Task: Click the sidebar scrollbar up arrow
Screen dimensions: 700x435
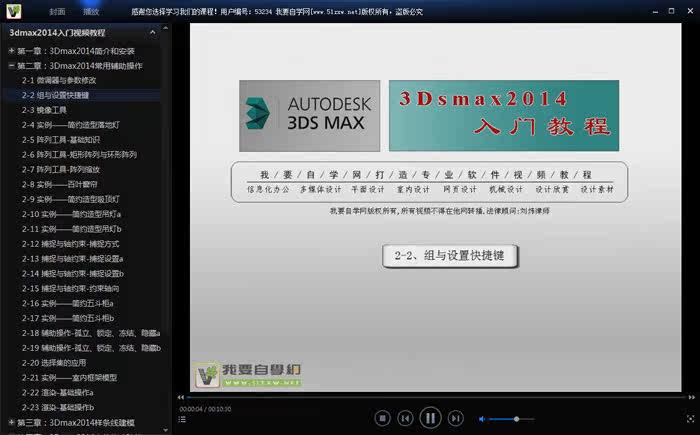Action: coord(166,28)
